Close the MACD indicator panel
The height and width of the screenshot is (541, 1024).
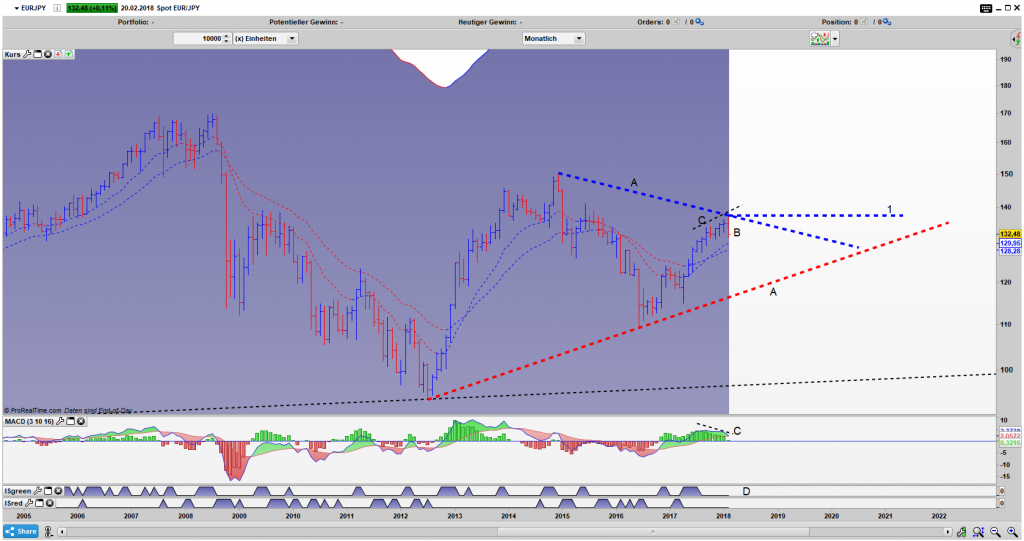[81, 421]
